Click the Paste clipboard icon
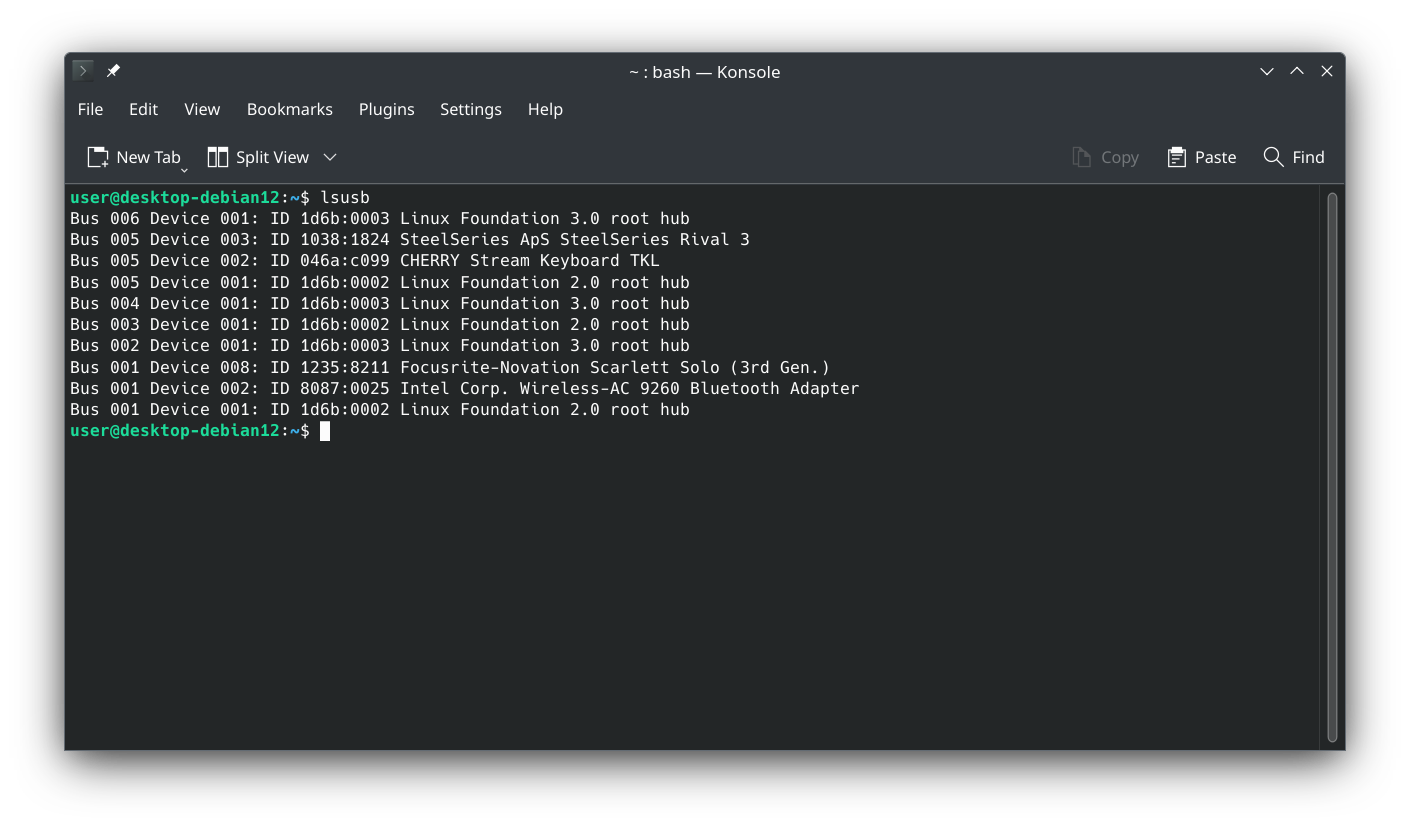The width and height of the screenshot is (1410, 827). click(1177, 157)
